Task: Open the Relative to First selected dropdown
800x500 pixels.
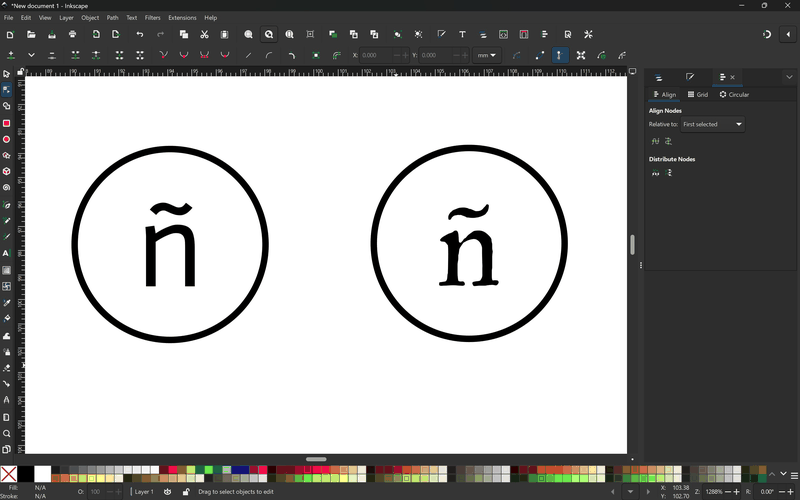Action: [x=712, y=124]
